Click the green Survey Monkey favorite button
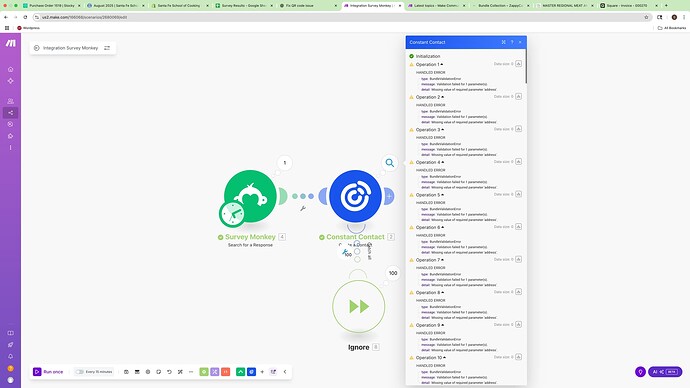This screenshot has width=690, height=388. point(240,372)
